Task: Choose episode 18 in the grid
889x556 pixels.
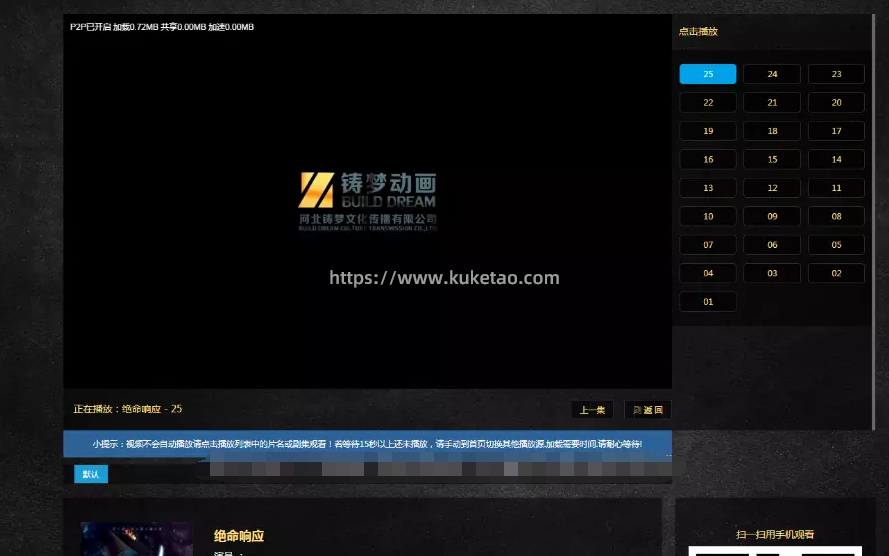Action: 772,131
